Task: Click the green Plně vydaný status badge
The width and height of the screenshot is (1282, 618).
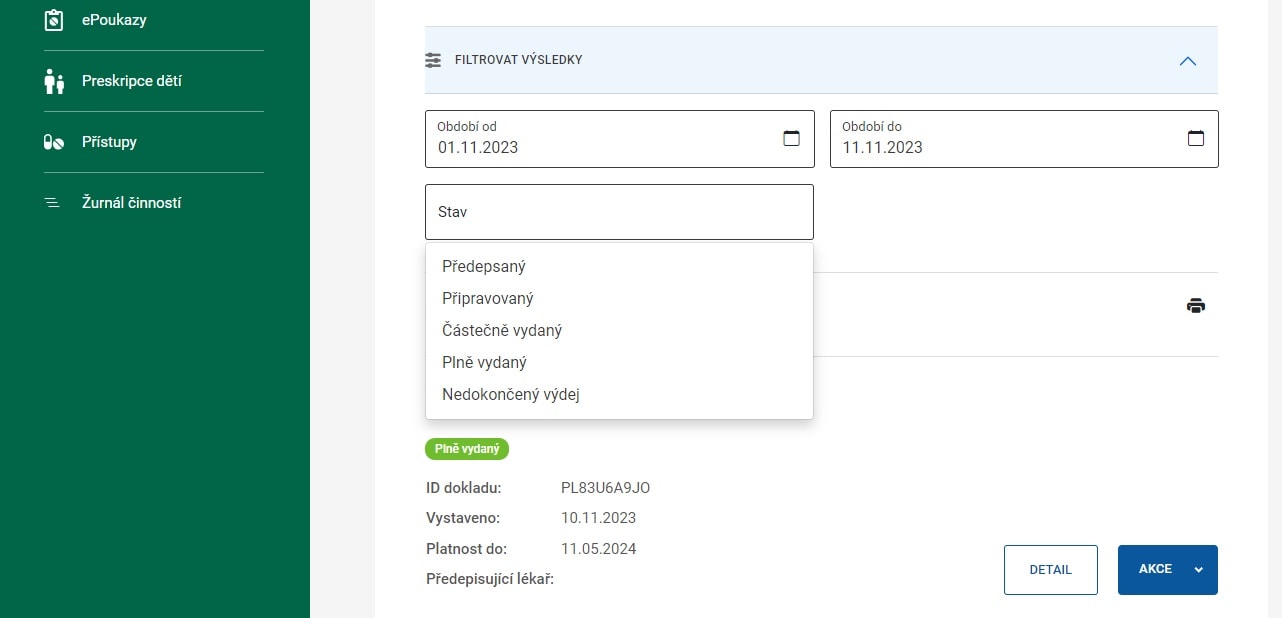Action: 467,450
